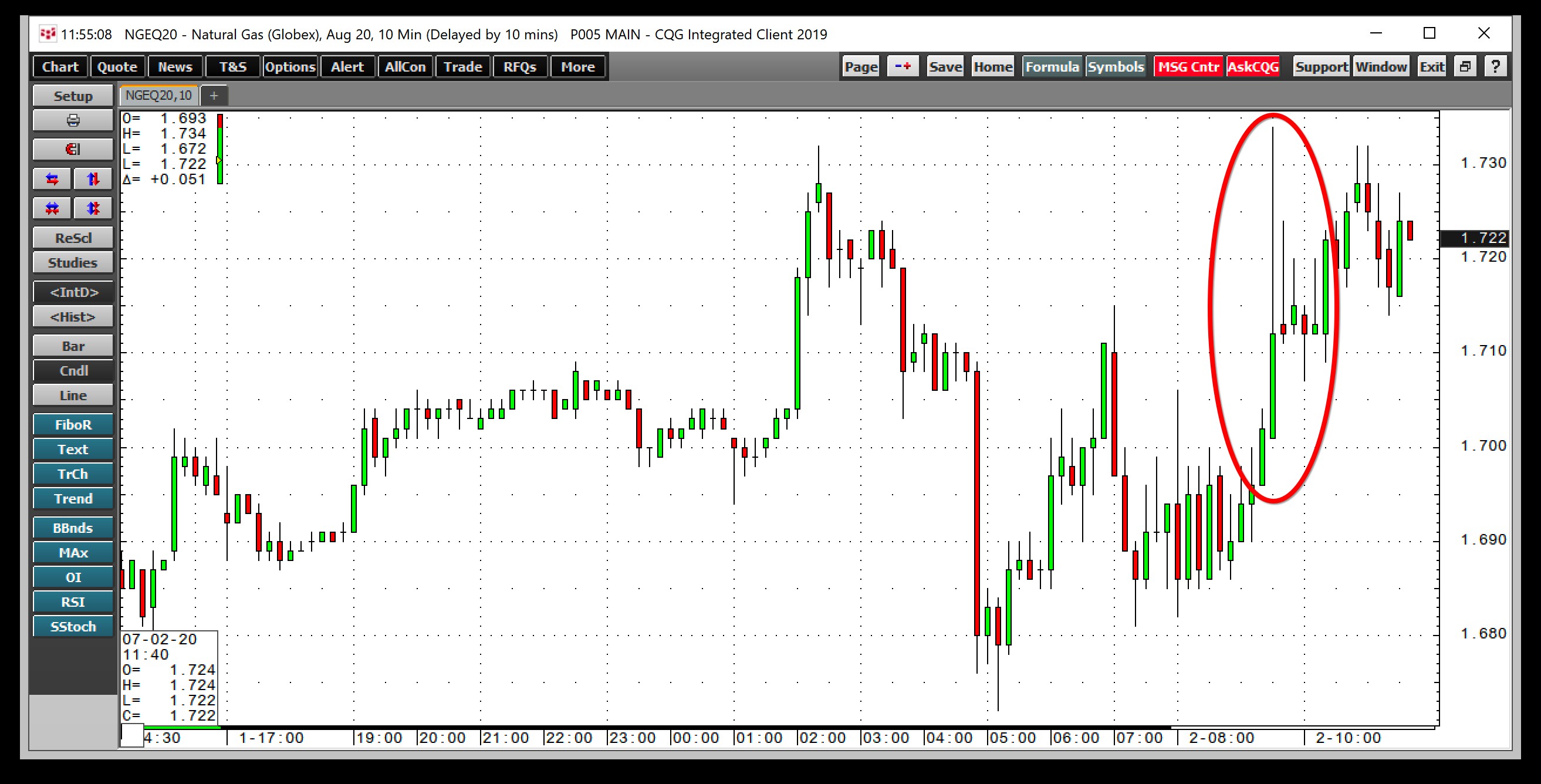
Task: Click the Exit button
Action: pos(1432,66)
